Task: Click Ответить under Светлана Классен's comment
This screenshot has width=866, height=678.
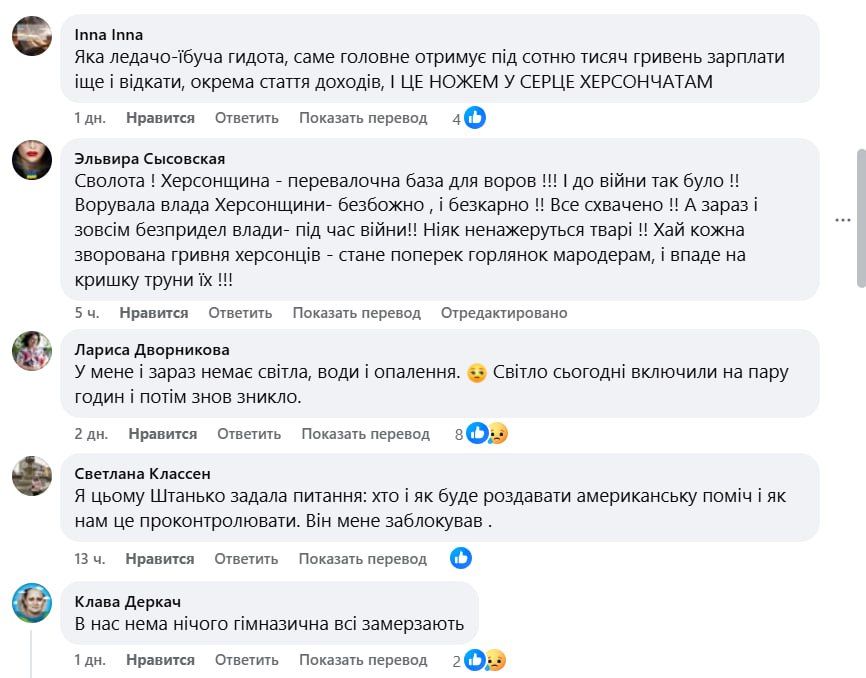Action: pyautogui.click(x=246, y=558)
